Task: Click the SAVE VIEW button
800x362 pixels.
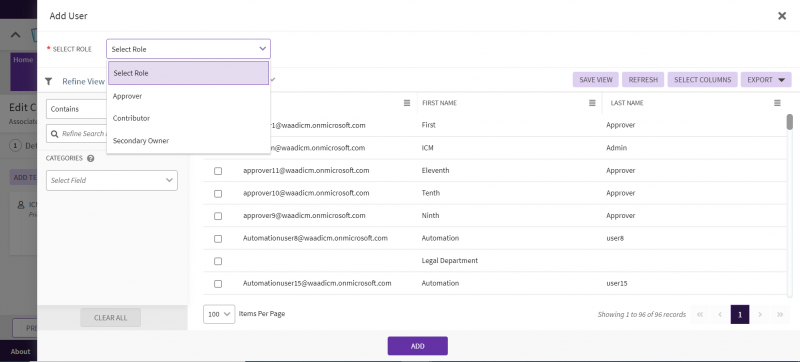Action: 596,80
